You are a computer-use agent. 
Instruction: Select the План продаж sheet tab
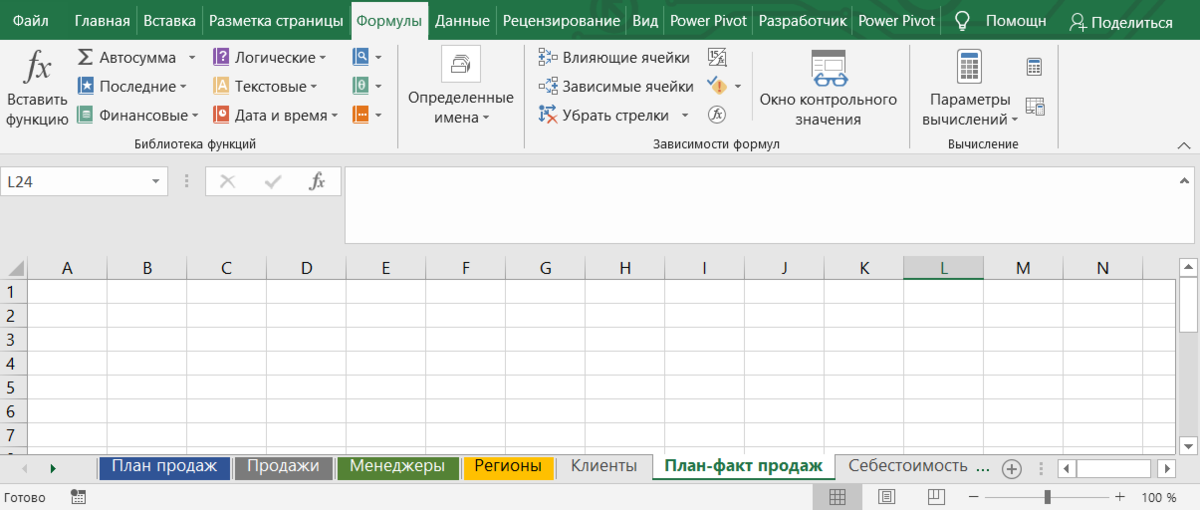[164, 467]
